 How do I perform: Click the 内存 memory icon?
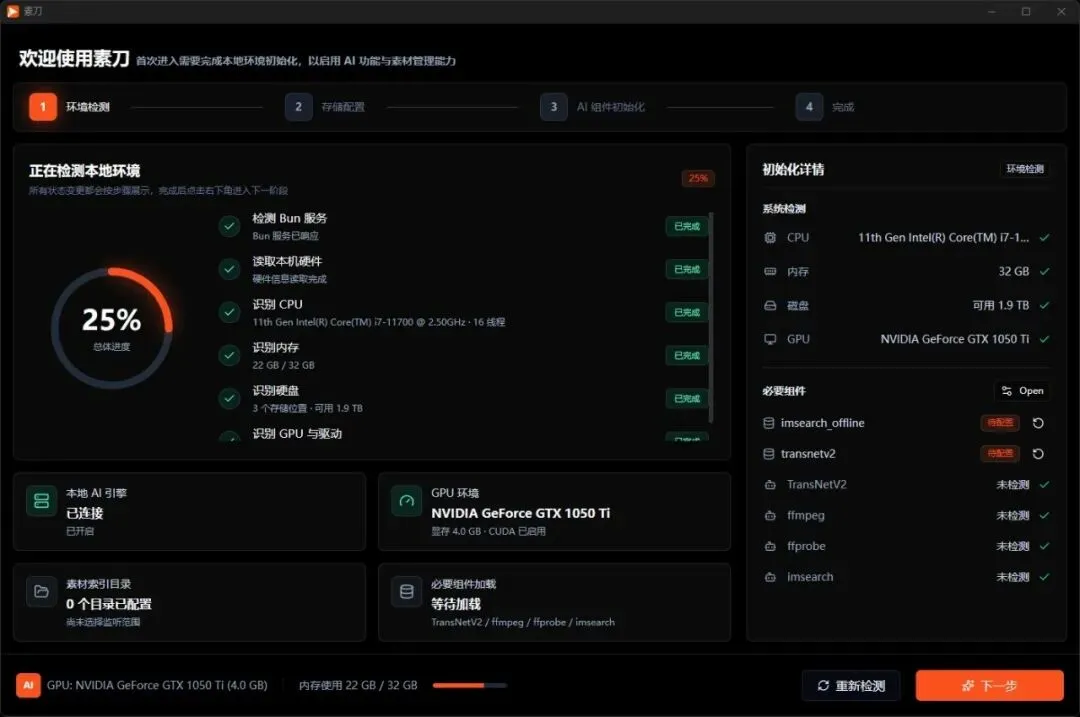770,271
